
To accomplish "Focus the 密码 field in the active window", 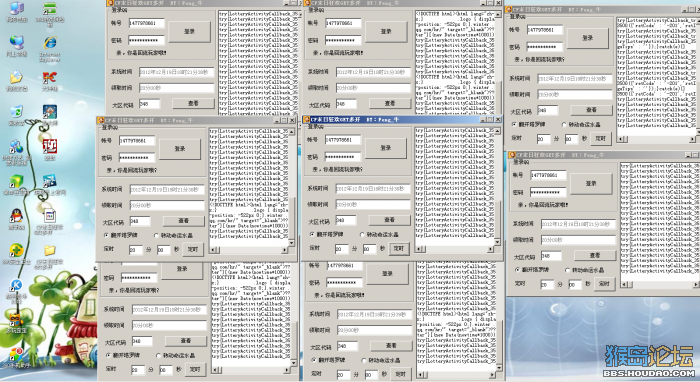I will pos(342,157).
